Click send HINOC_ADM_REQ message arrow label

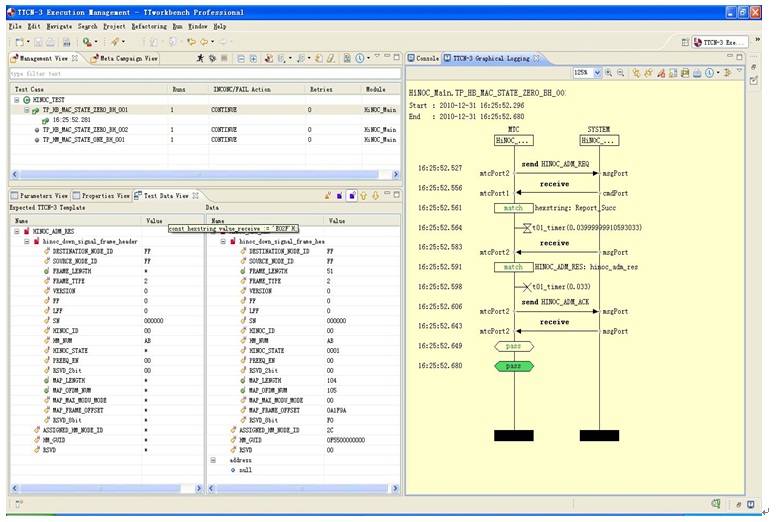coord(555,164)
